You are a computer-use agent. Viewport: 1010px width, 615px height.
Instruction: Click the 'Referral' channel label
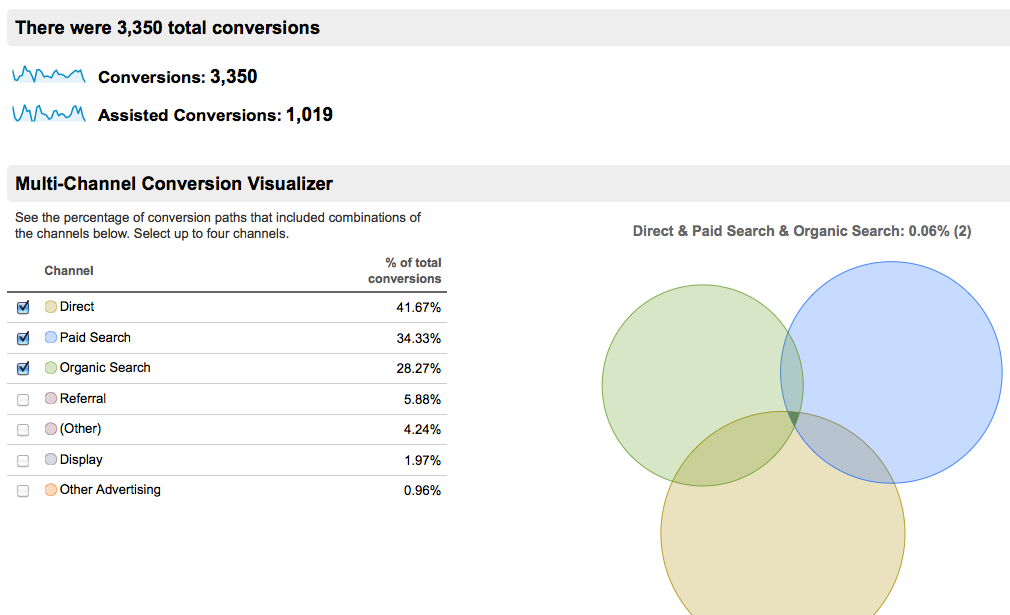pos(82,399)
